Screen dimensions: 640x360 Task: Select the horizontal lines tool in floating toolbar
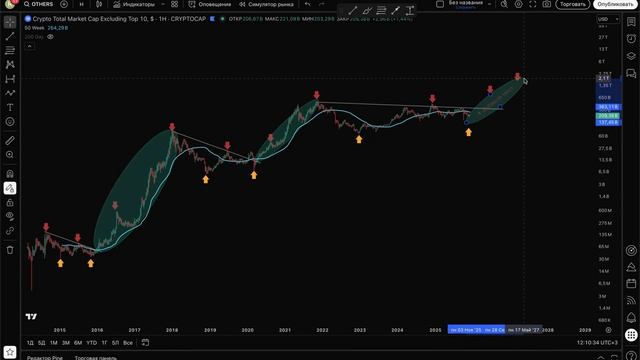381,11
